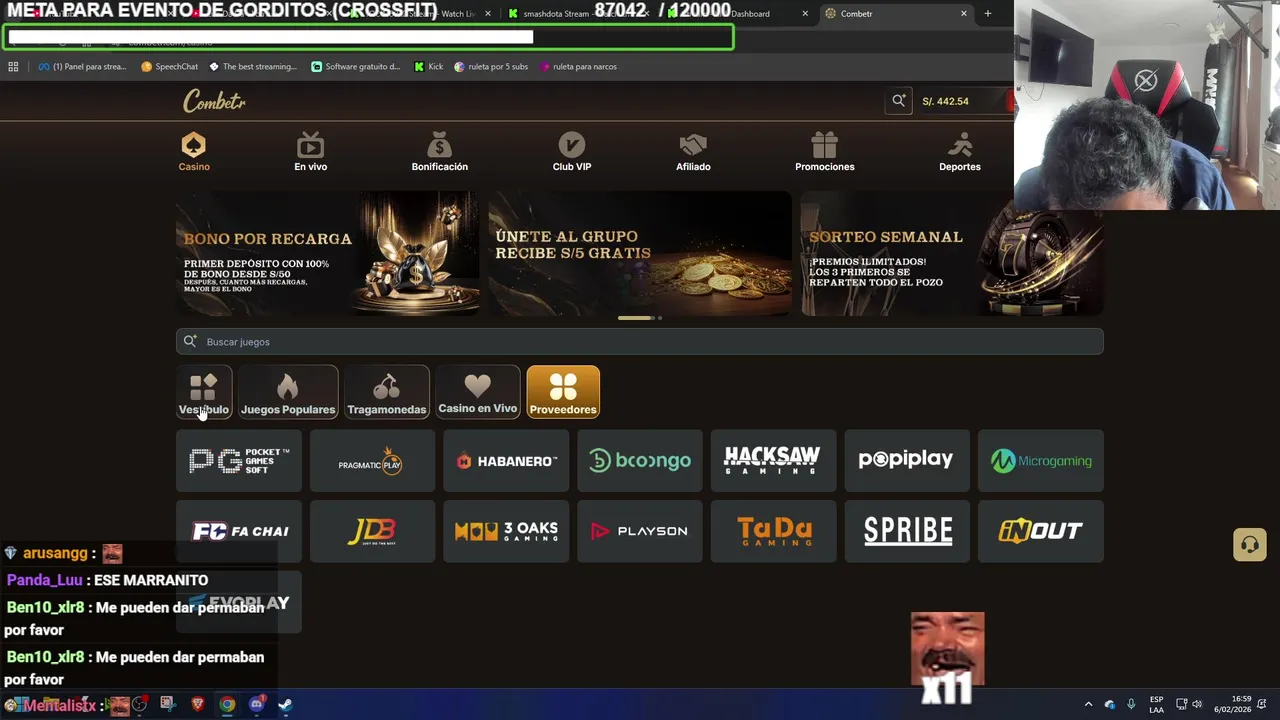This screenshot has width=1280, height=720.
Task: Open Microgaming provider tile
Action: point(1041,461)
